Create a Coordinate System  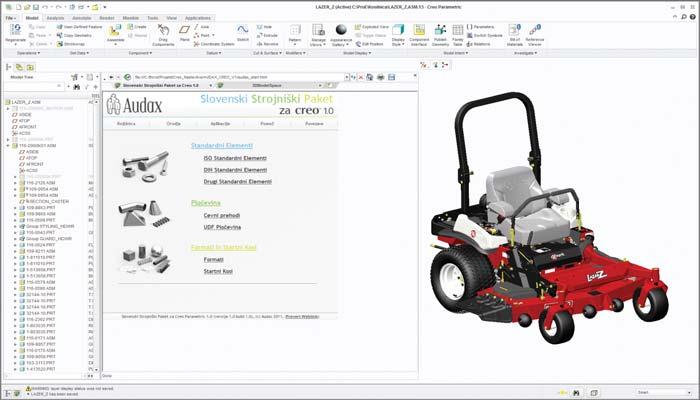coord(214,44)
